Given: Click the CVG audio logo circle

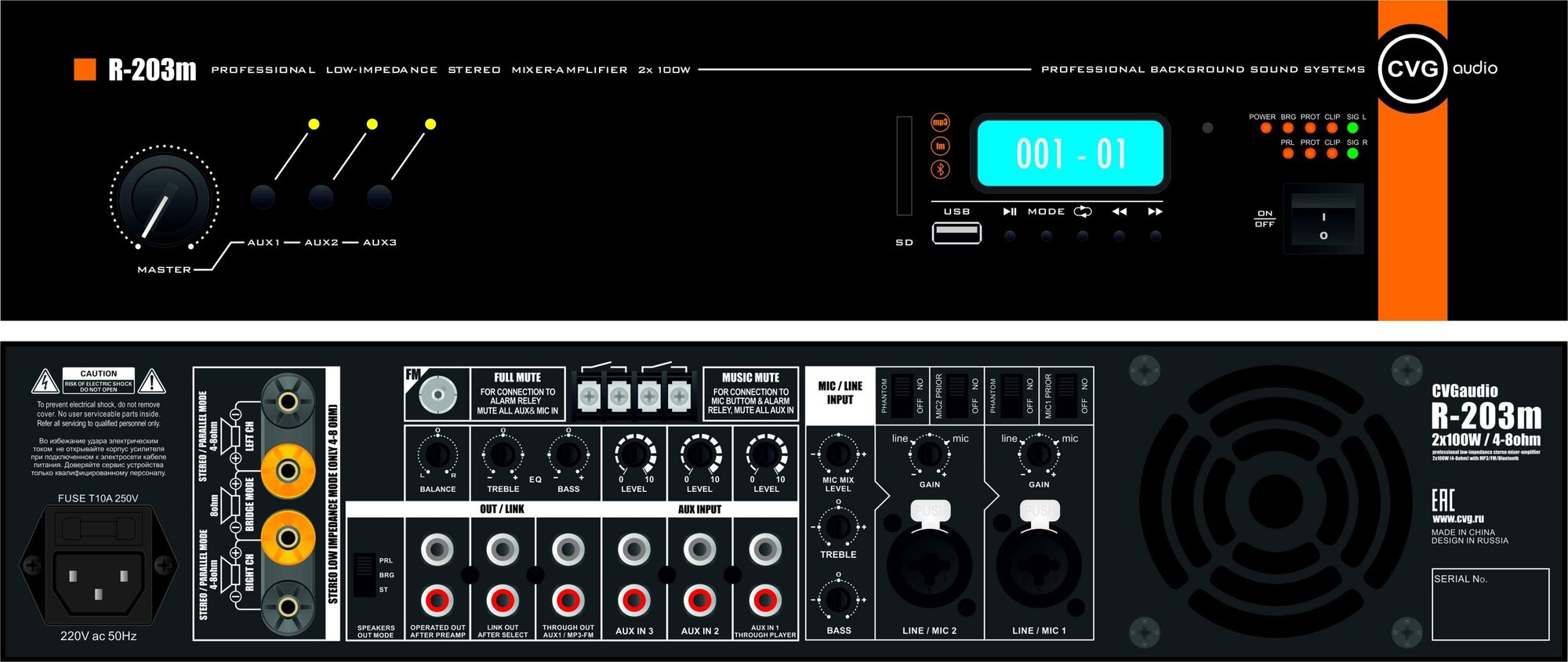Looking at the screenshot, I should (1414, 69).
